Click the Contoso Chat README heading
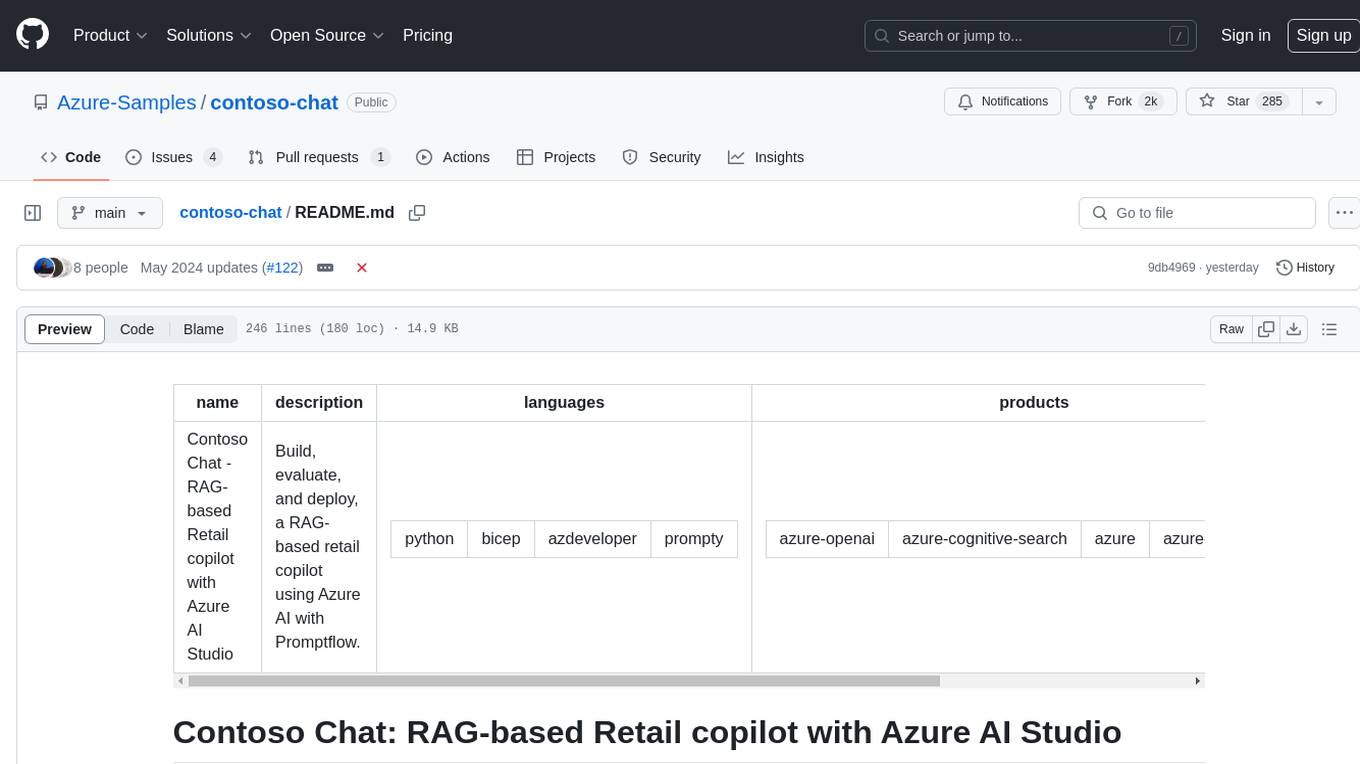Image resolution: width=1360 pixels, height=764 pixels. tap(647, 732)
